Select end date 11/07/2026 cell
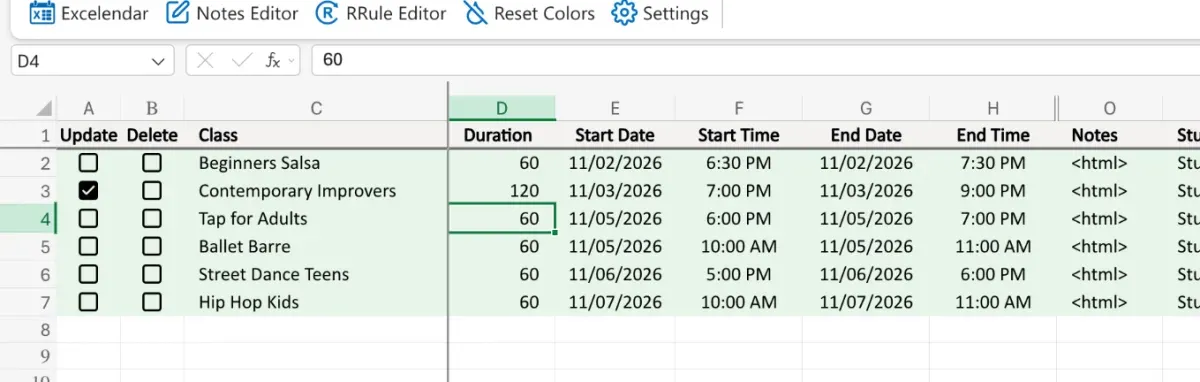This screenshot has height=382, width=1200. (x=866, y=302)
